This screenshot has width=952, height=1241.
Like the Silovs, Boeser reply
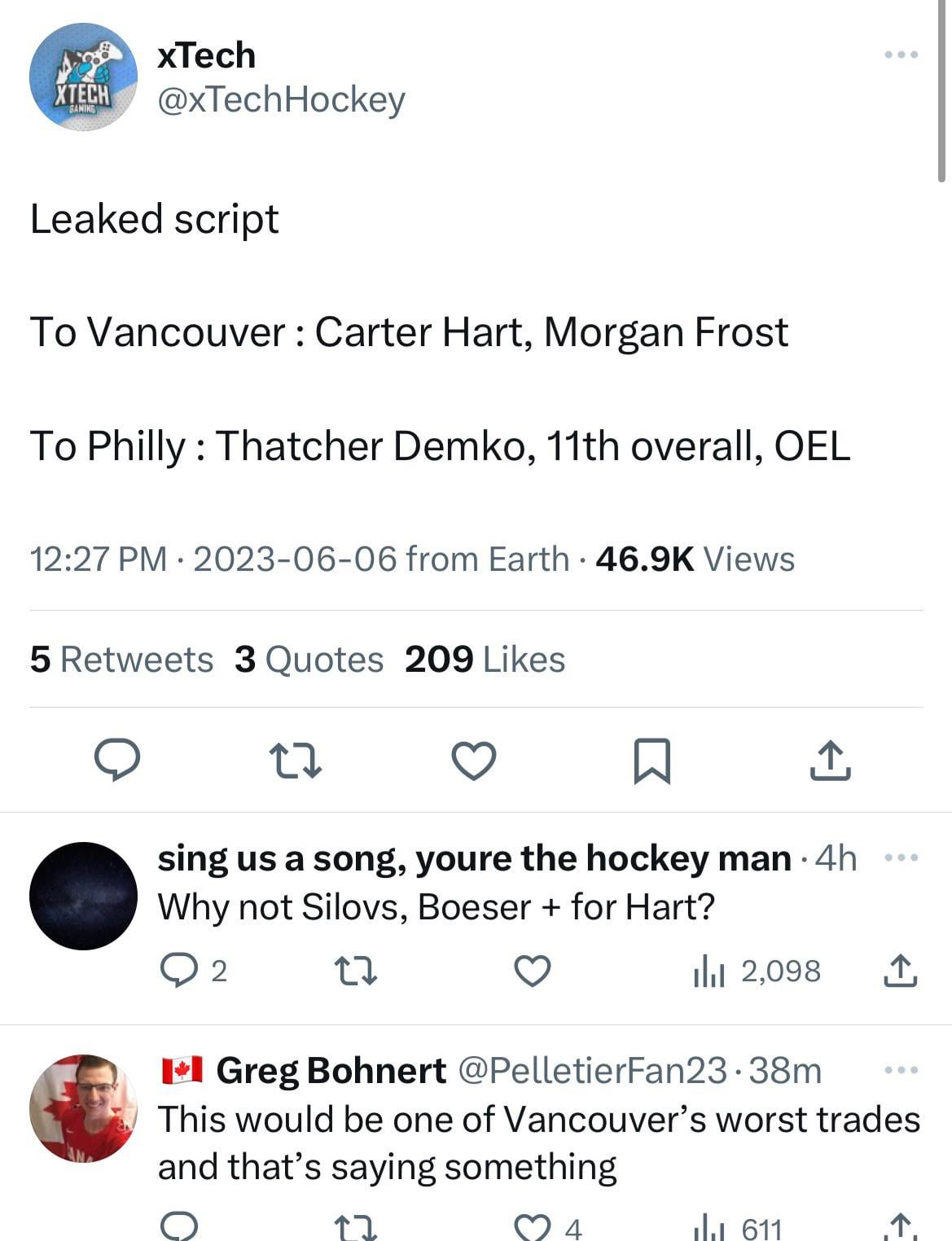(533, 971)
